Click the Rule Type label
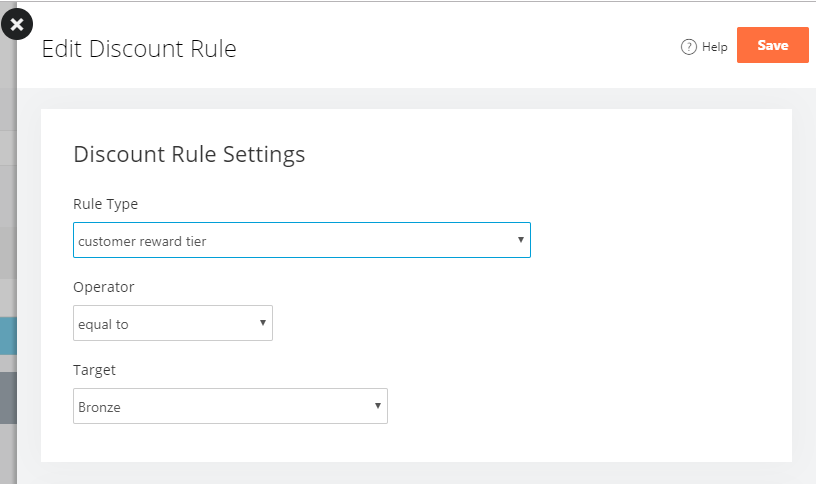This screenshot has height=484, width=816. click(106, 204)
